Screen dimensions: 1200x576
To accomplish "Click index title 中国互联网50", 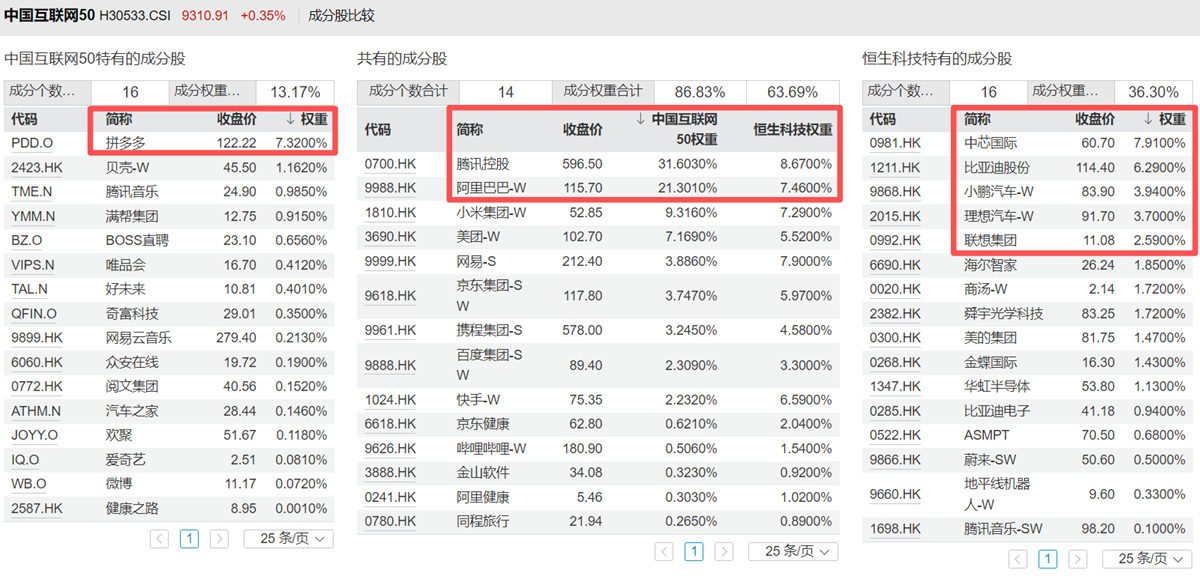I will [49, 15].
